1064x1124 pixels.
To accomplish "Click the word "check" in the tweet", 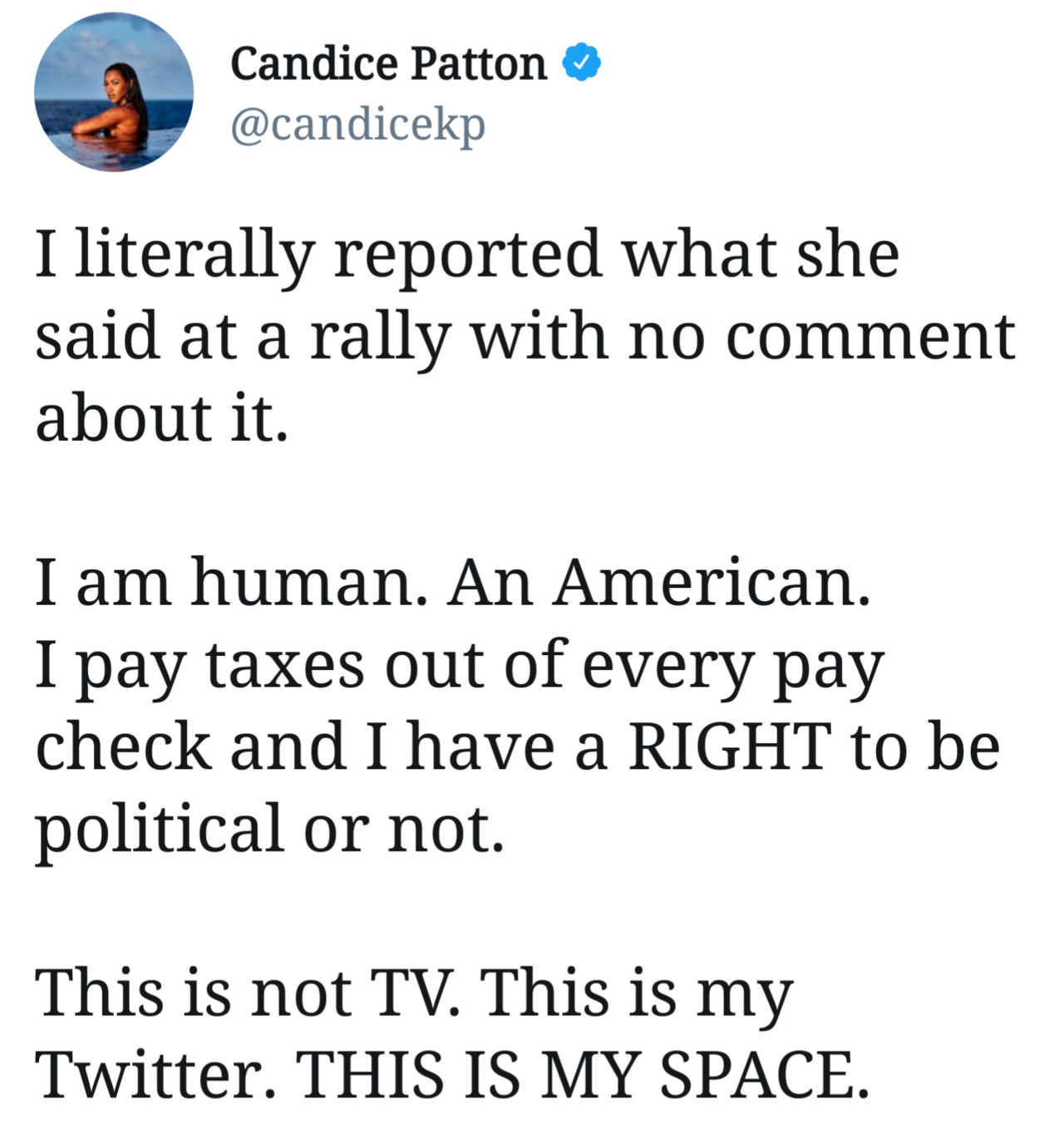I will coord(123,747).
